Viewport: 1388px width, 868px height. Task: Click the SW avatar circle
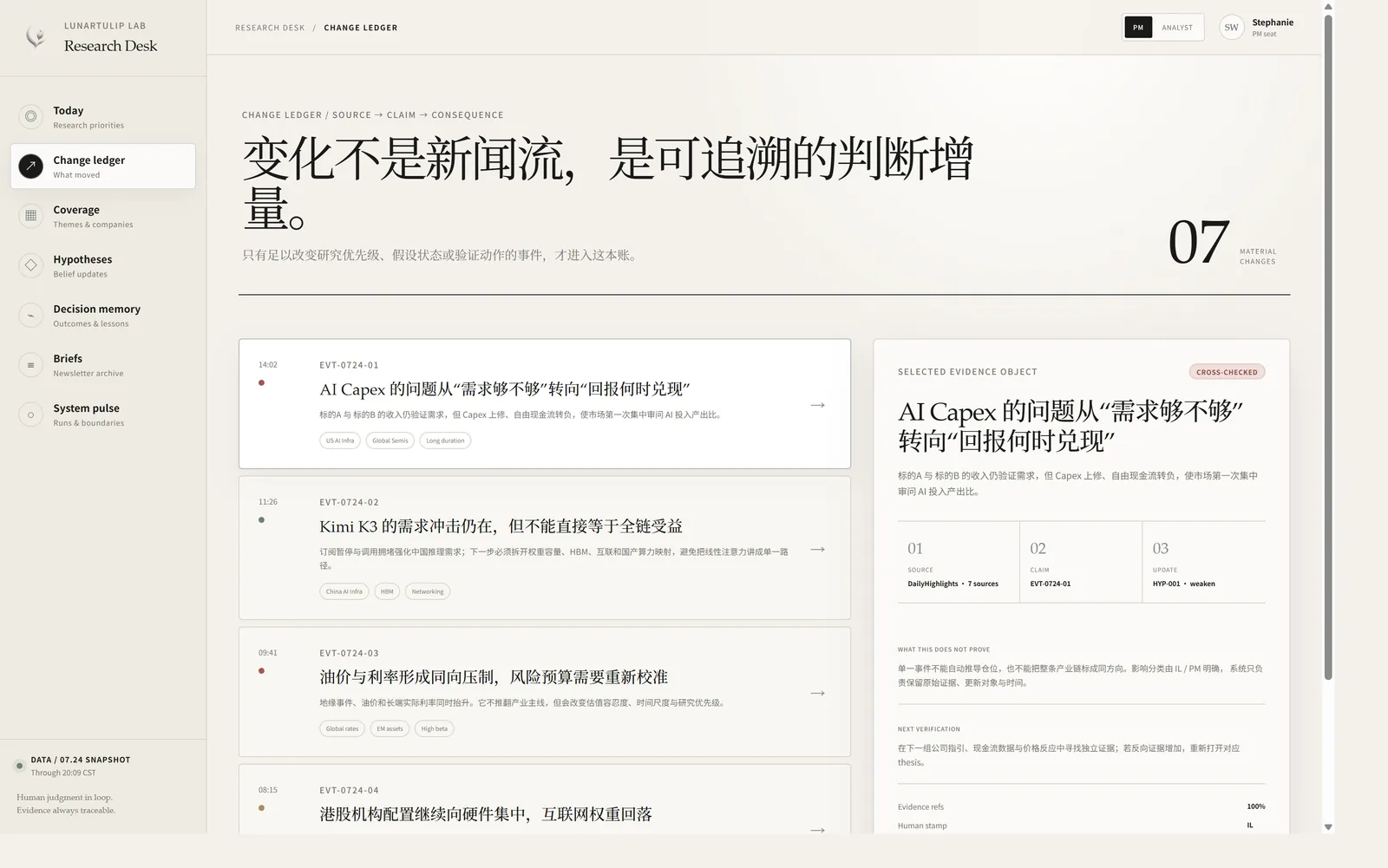coord(1231,27)
